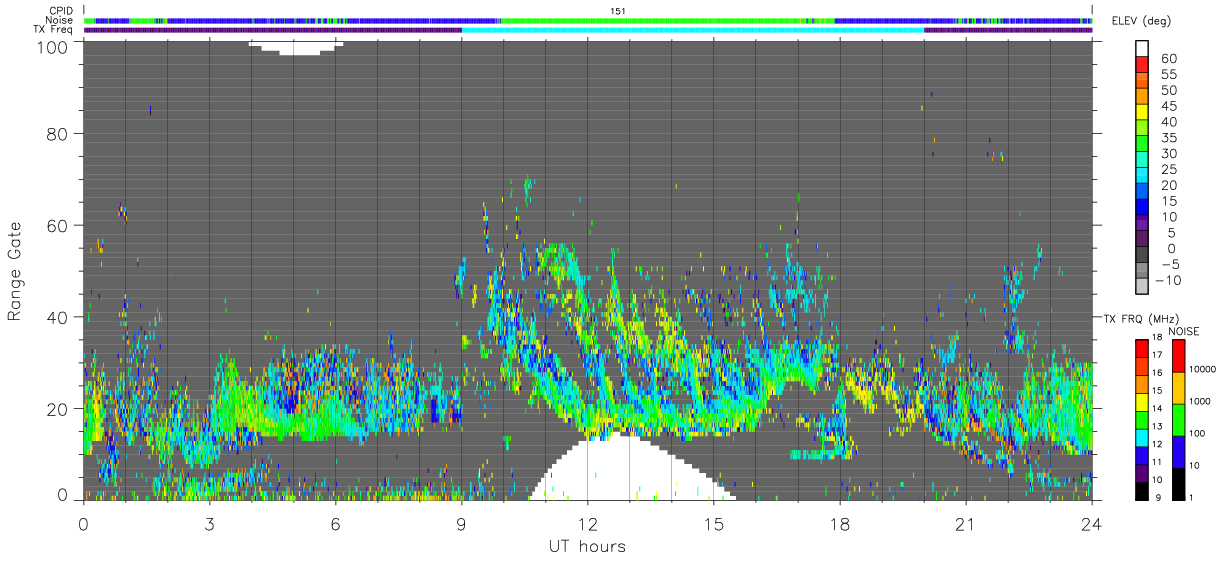Click the ELEV (deg) colorbar title
1228x567 pixels.
pyautogui.click(x=1141, y=21)
